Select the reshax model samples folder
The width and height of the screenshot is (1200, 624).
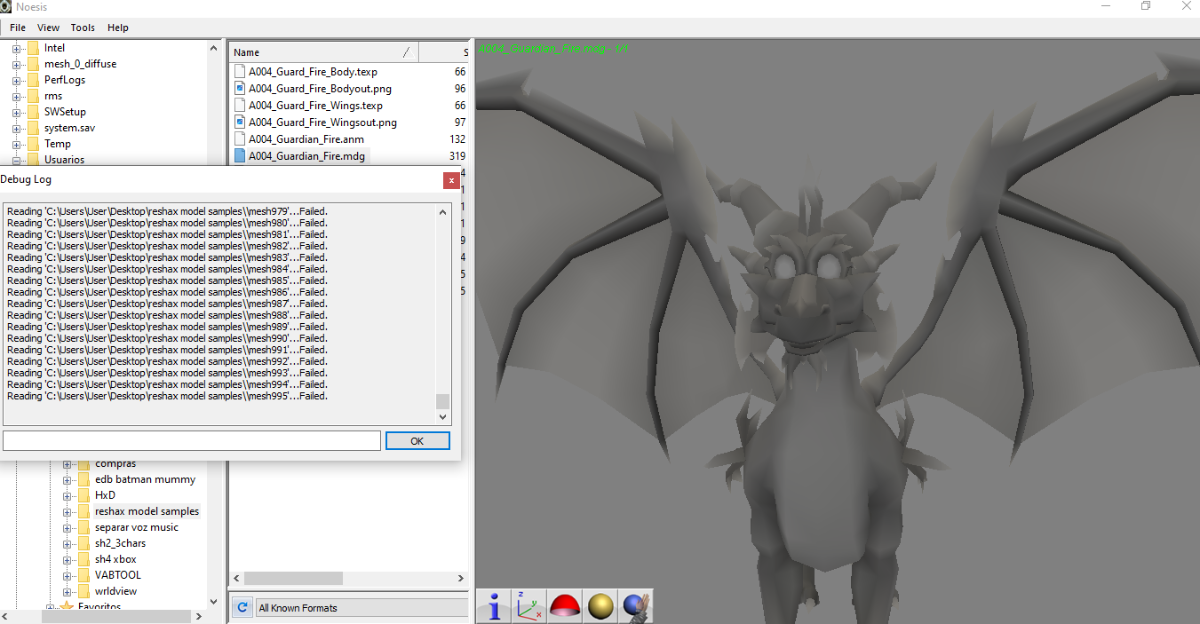(147, 511)
